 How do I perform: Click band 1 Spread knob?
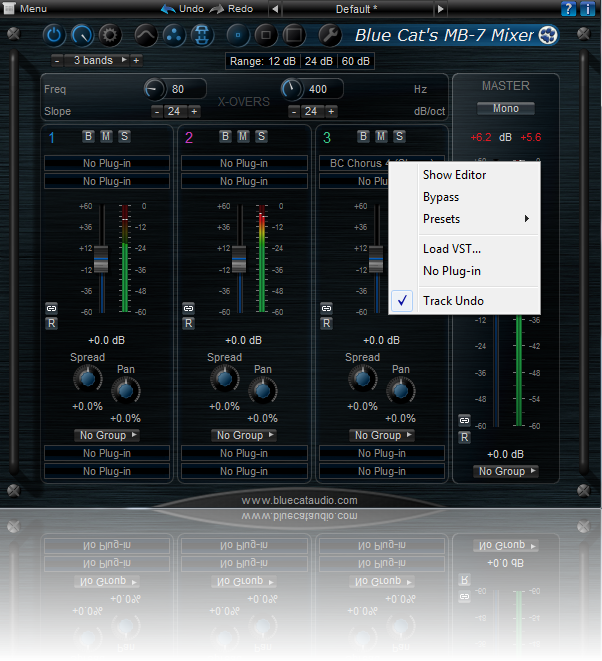click(x=88, y=379)
